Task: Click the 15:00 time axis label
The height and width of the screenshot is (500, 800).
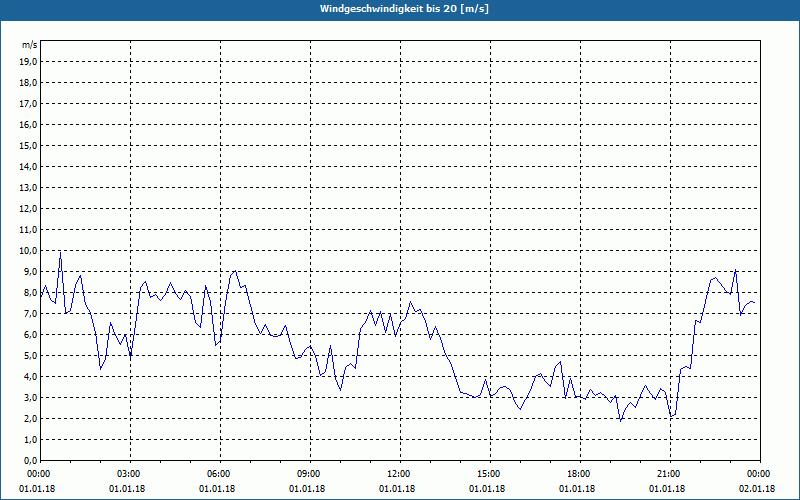Action: pos(490,474)
